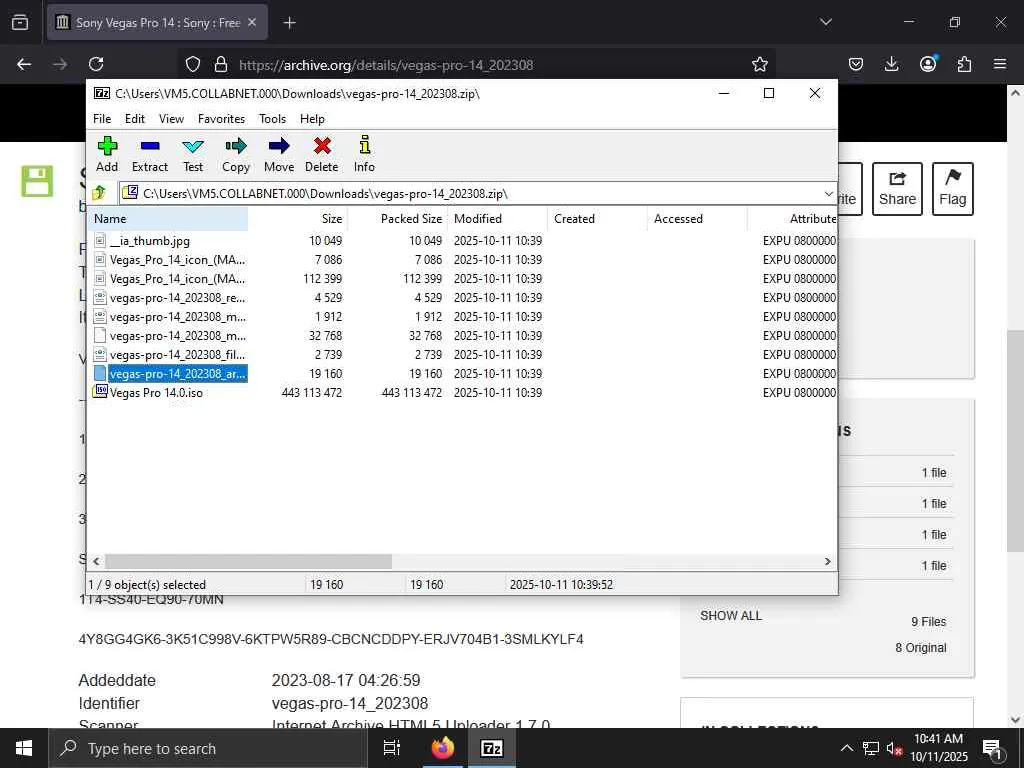Open the Tools menu
This screenshot has width=1024, height=768.
tap(272, 119)
